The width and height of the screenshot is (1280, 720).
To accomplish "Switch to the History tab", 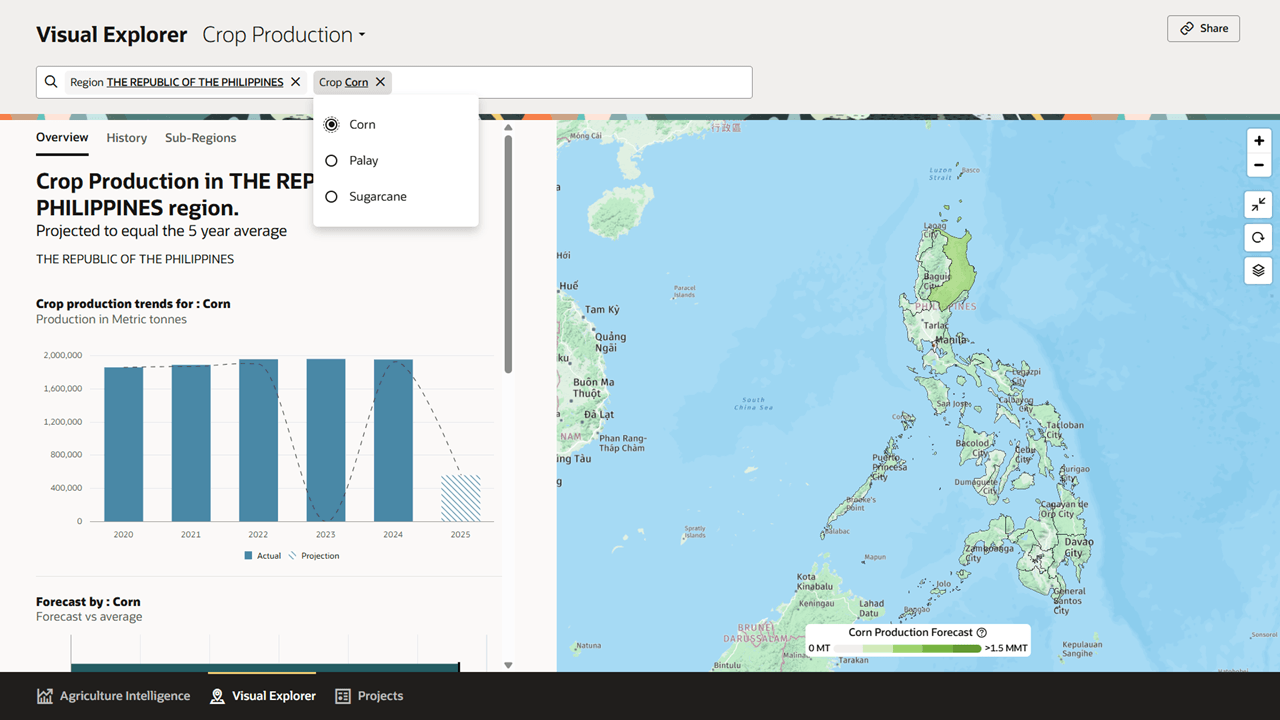I will coord(126,137).
